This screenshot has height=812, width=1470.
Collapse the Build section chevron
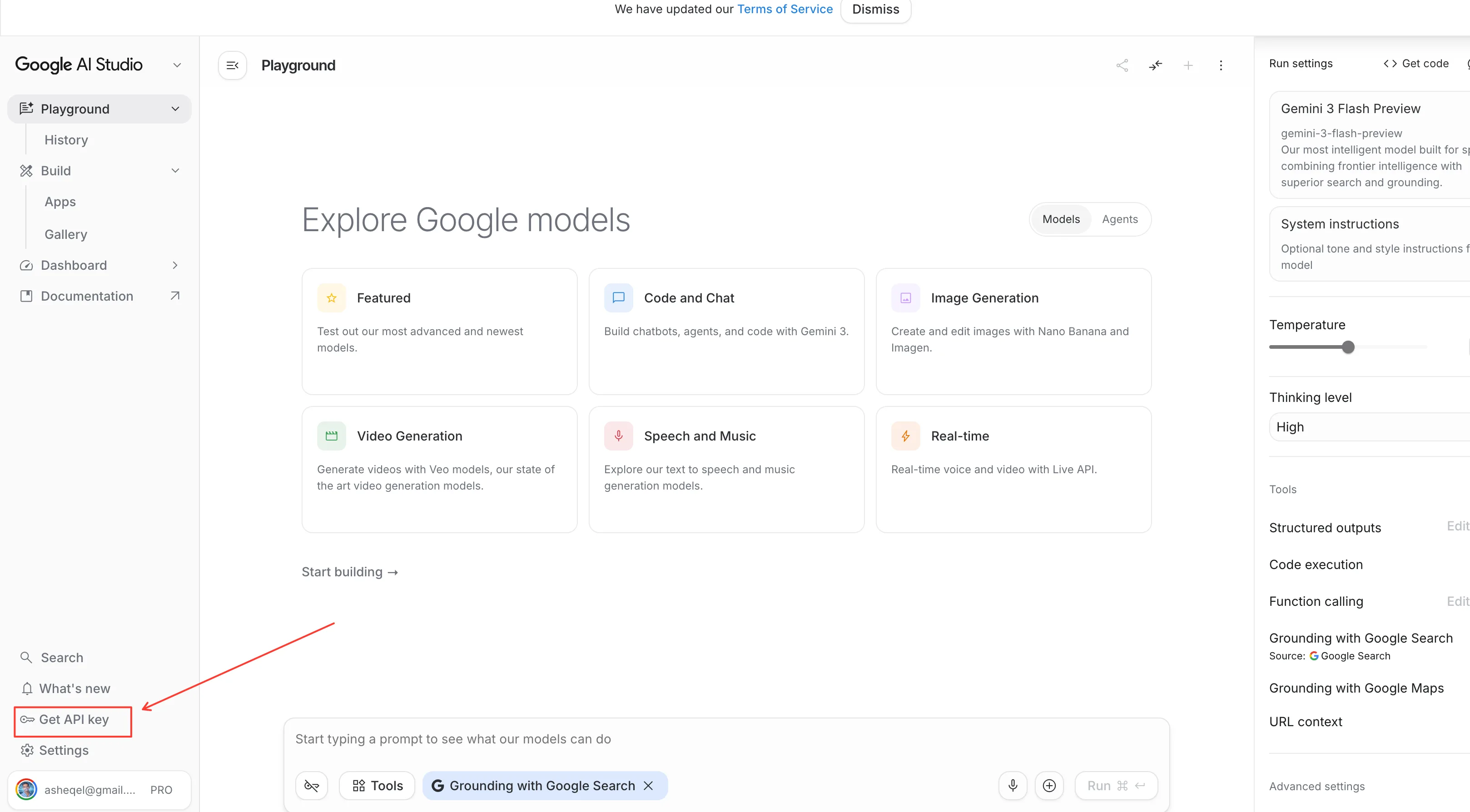[175, 171]
